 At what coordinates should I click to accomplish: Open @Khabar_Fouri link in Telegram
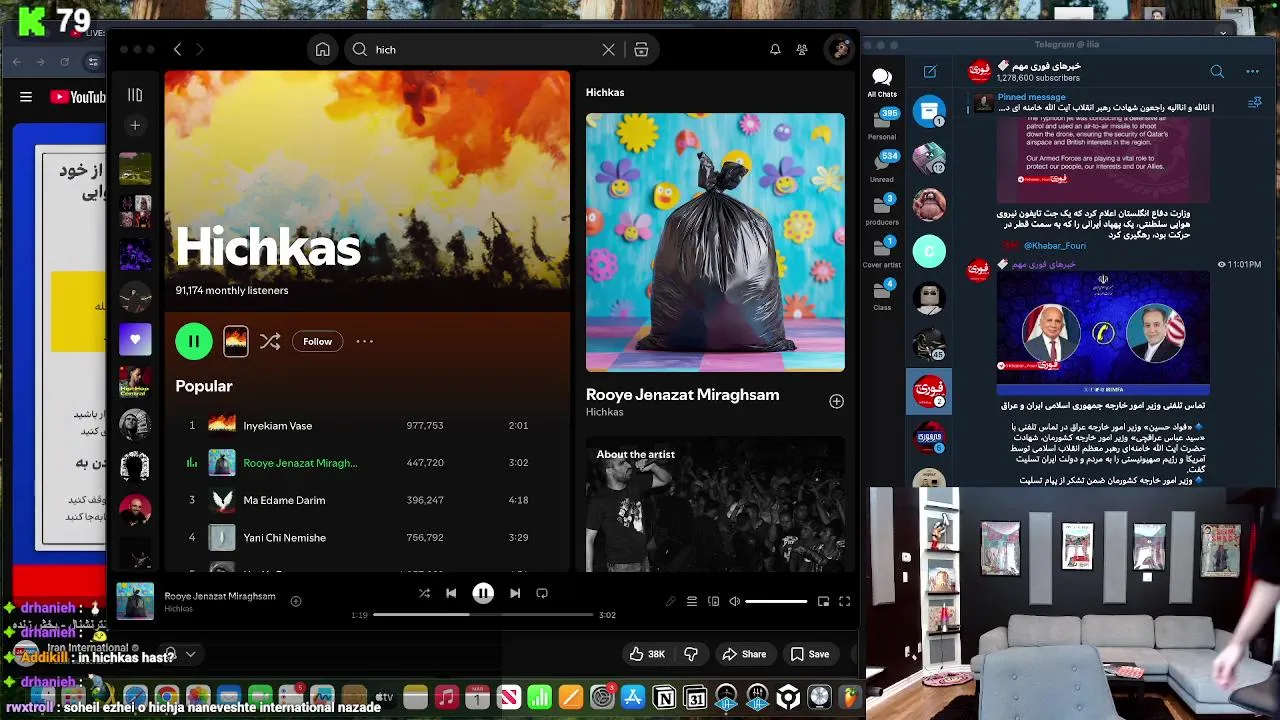[1054, 245]
